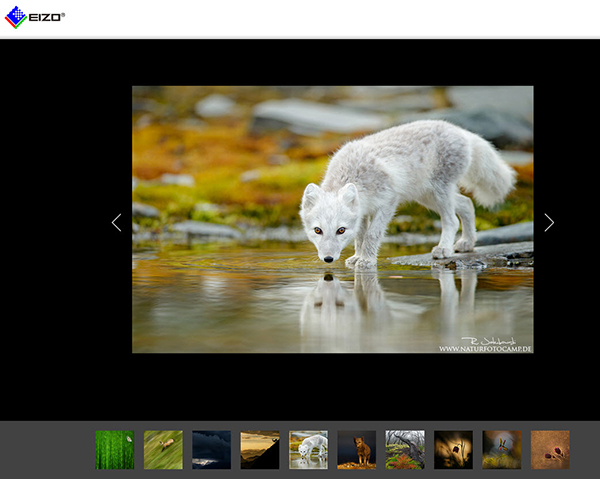
Task: Select the white arctic fox thumbnail
Action: [308, 450]
